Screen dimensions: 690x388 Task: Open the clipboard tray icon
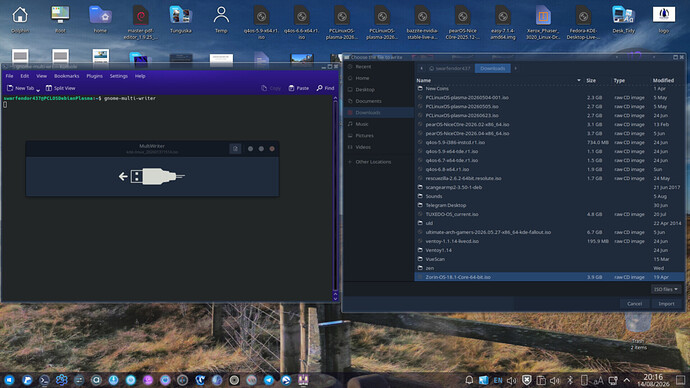tap(541, 380)
